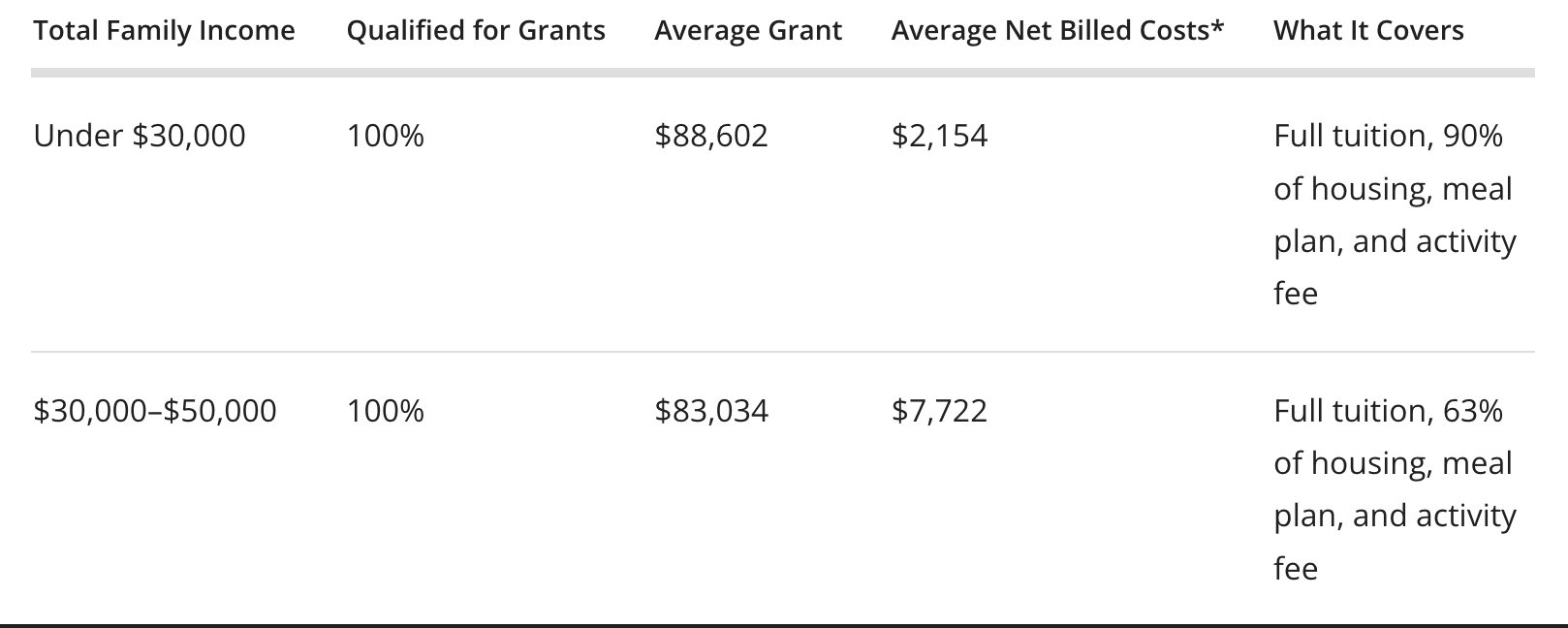The image size is (1568, 628).
Task: Click the Total Family Income column header
Action: pyautogui.click(x=164, y=31)
